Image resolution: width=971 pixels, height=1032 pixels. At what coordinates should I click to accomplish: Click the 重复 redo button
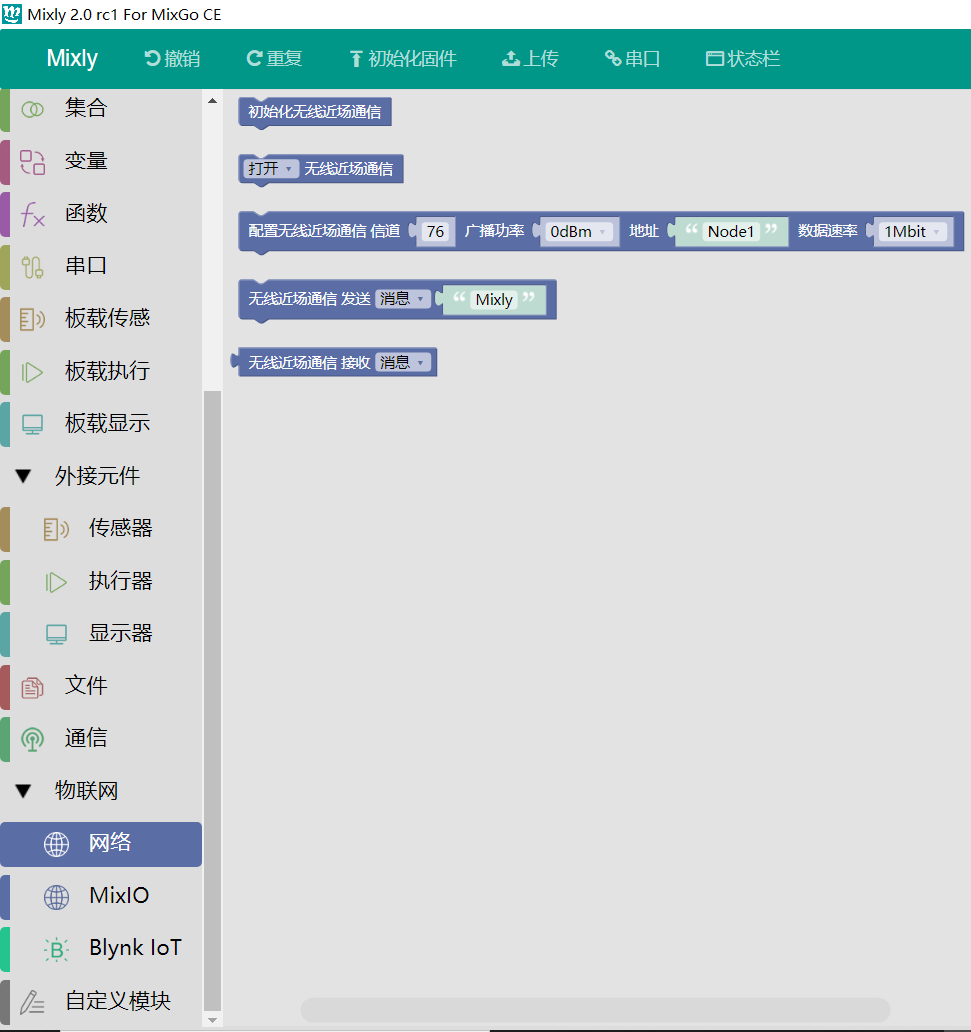275,59
